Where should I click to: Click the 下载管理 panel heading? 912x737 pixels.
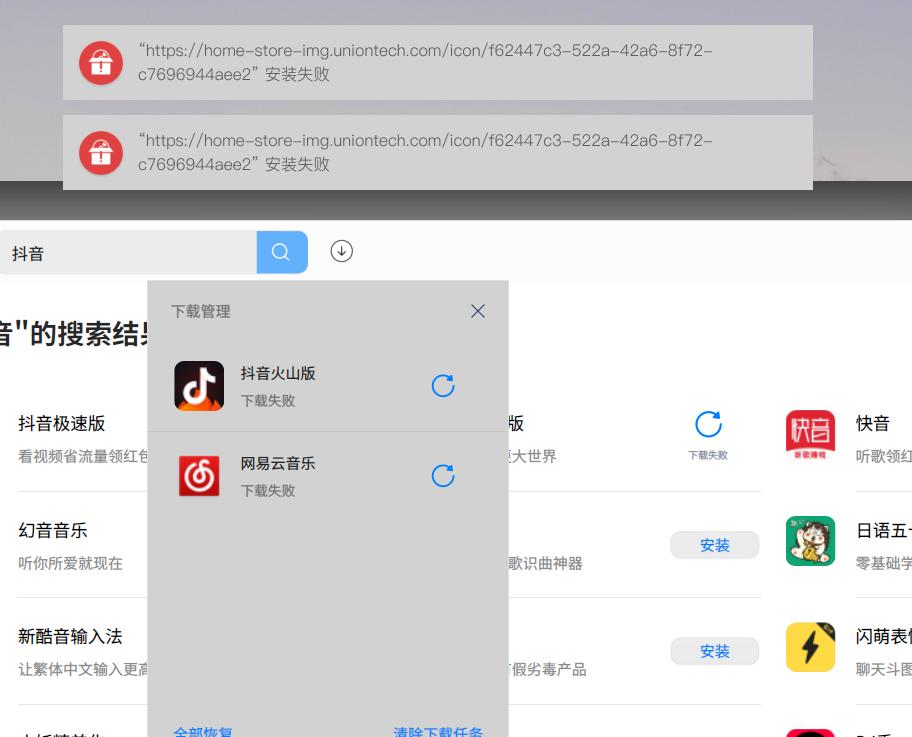click(x=201, y=311)
